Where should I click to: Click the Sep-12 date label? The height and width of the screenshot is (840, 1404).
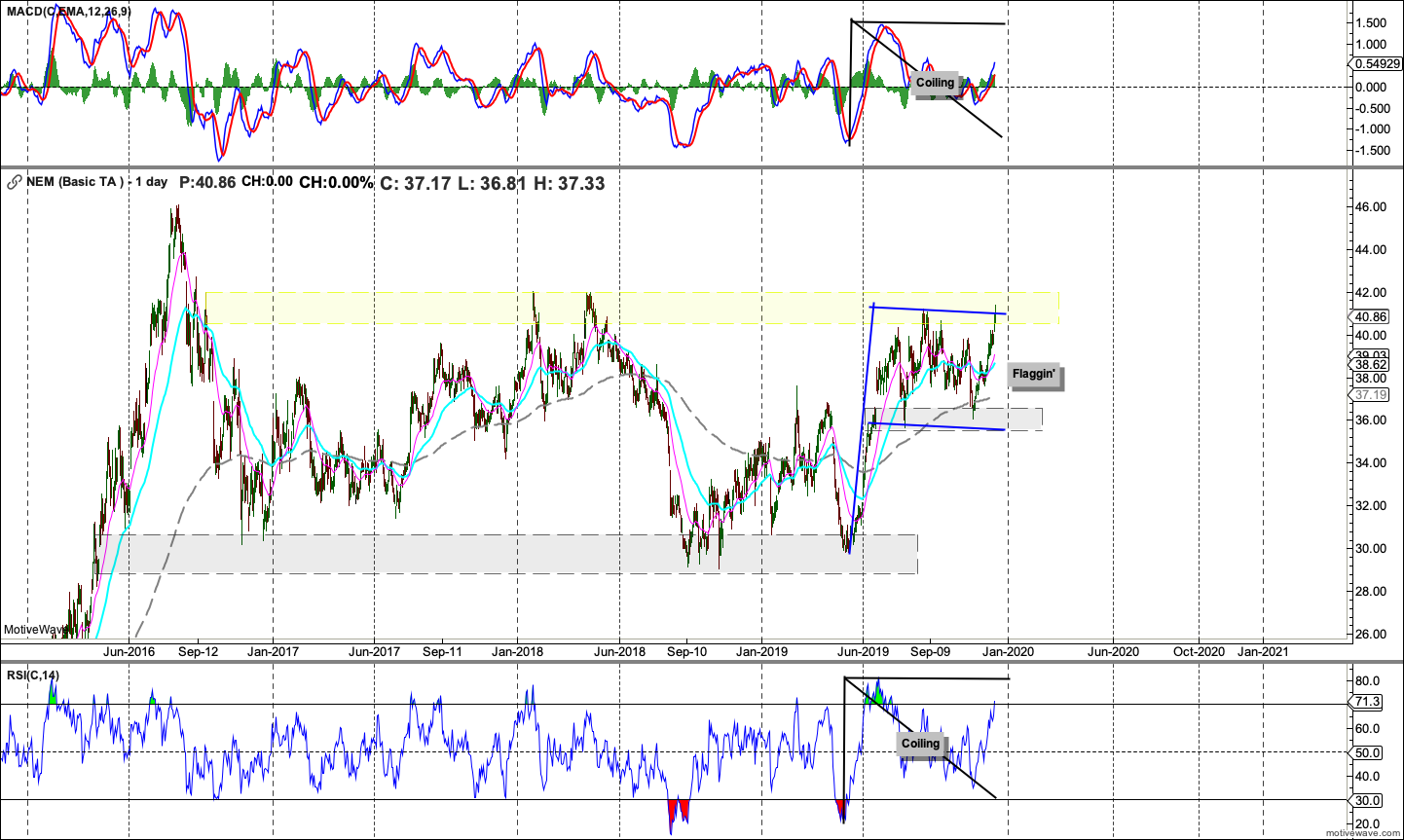pos(199,652)
